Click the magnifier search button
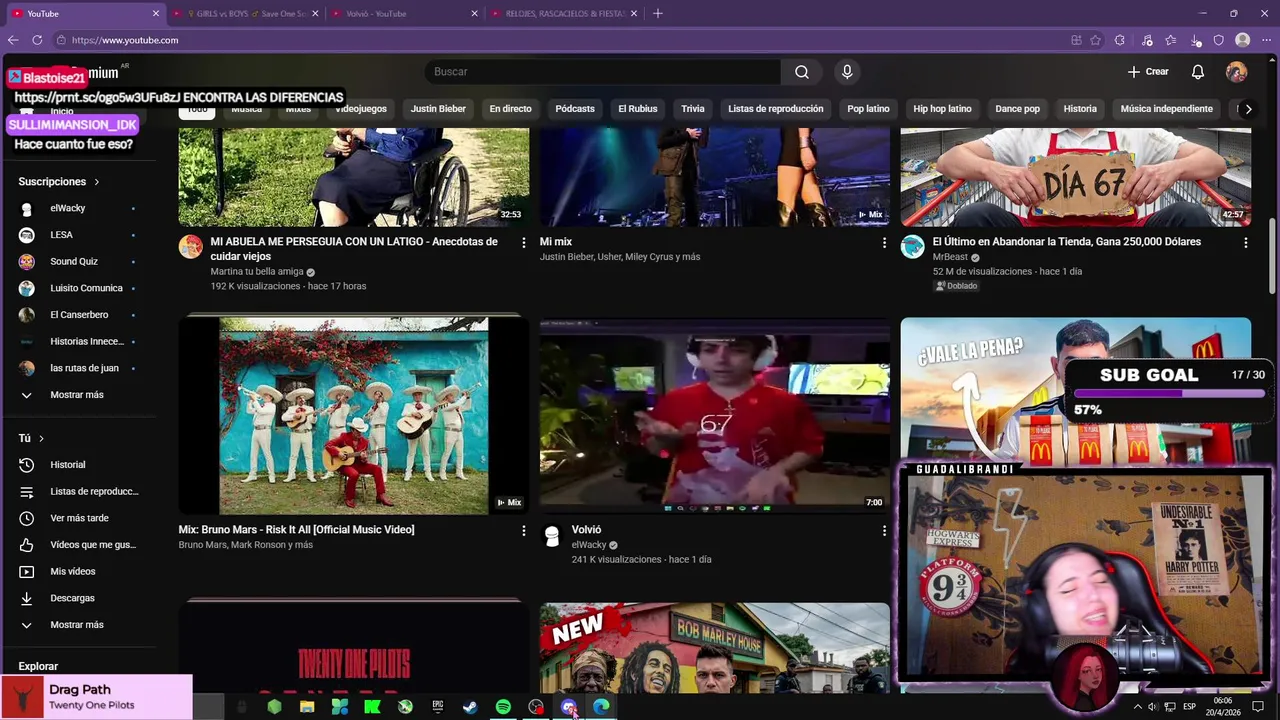The width and height of the screenshot is (1280, 720). (802, 72)
